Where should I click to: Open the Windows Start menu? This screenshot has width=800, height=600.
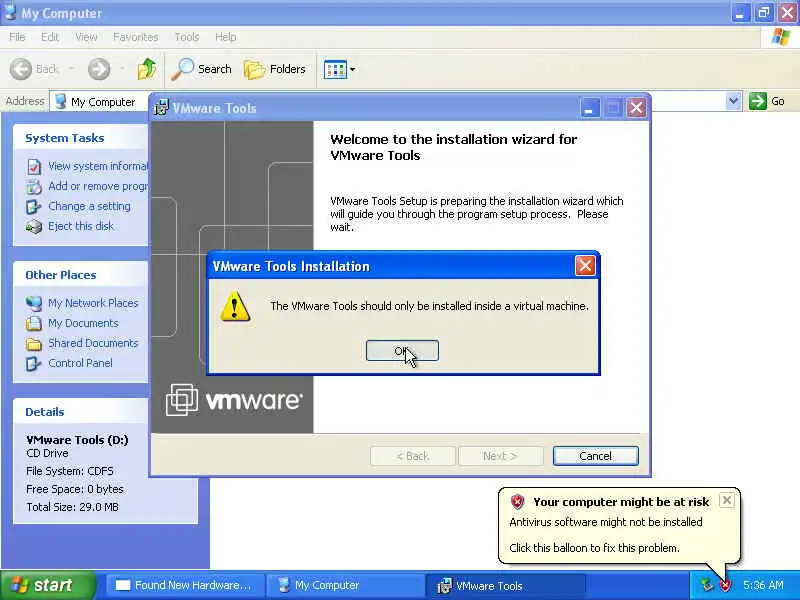click(47, 585)
